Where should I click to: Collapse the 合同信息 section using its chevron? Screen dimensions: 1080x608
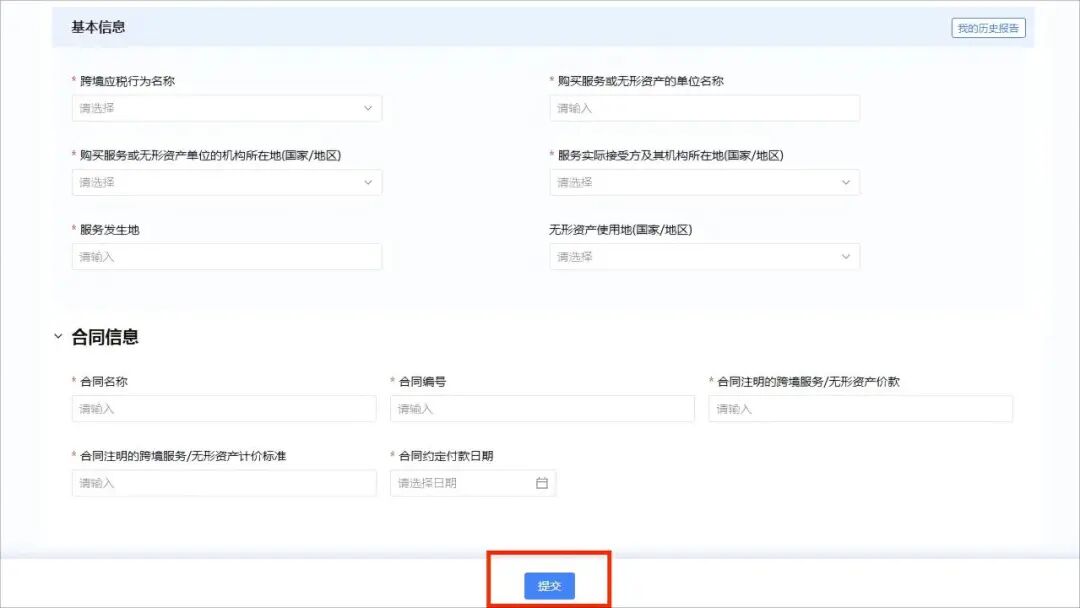click(58, 337)
